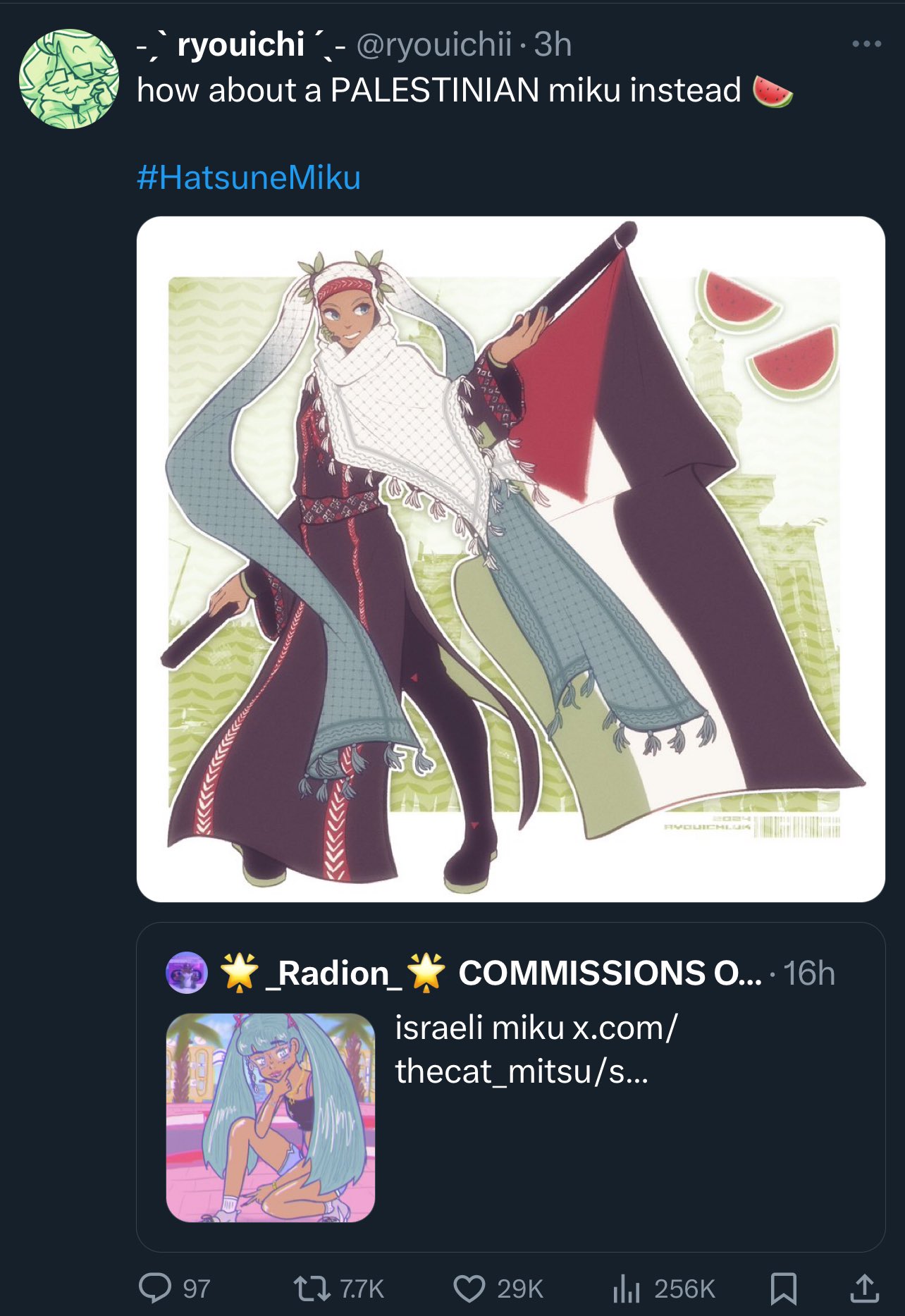Click the 3h post timestamp
The height and width of the screenshot is (1316, 905).
(x=553, y=44)
